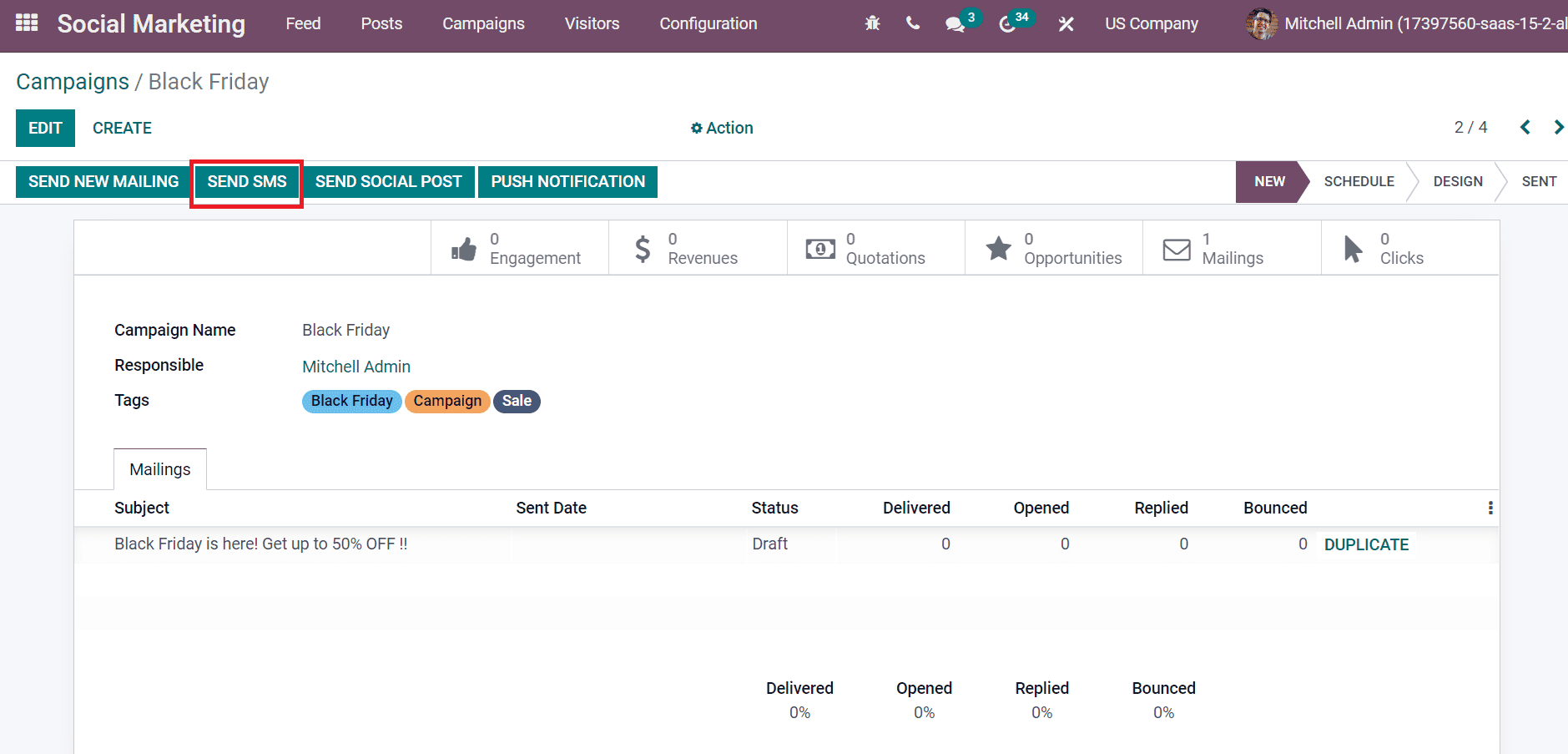
Task: Click the orange Campaign tag
Action: coord(447,401)
